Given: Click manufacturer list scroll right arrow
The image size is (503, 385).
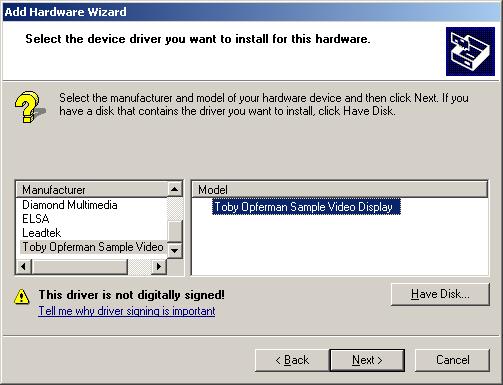Looking at the screenshot, I should (x=159, y=266).
